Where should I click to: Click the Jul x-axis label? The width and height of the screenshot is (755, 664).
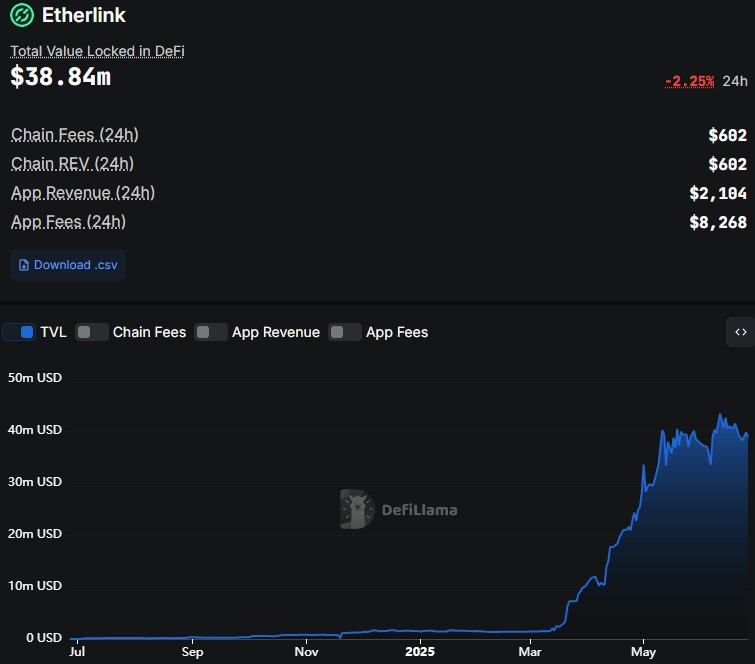point(77,651)
